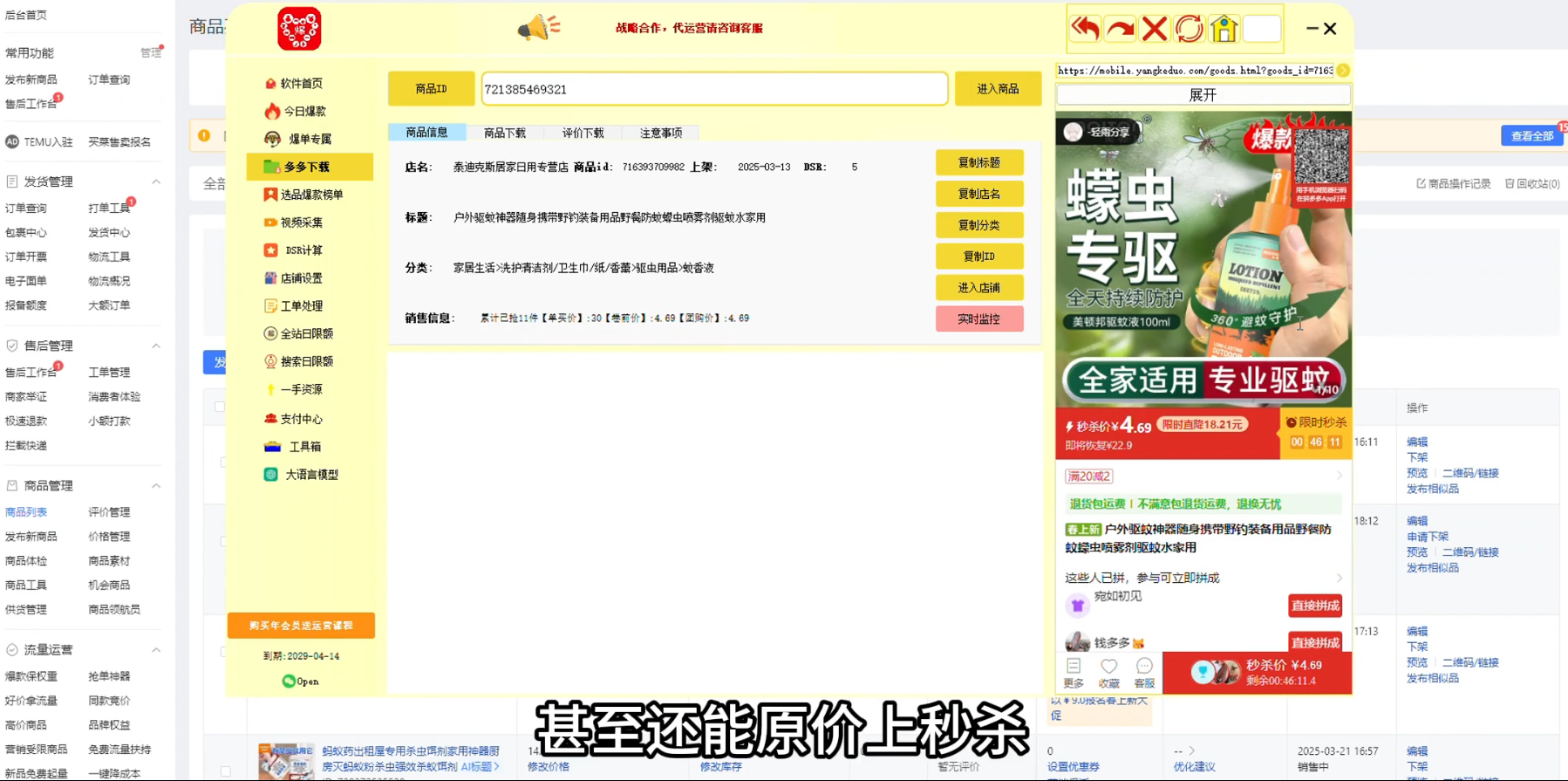Switch to the 商品下载 tab
1568x781 pixels.
pos(504,133)
